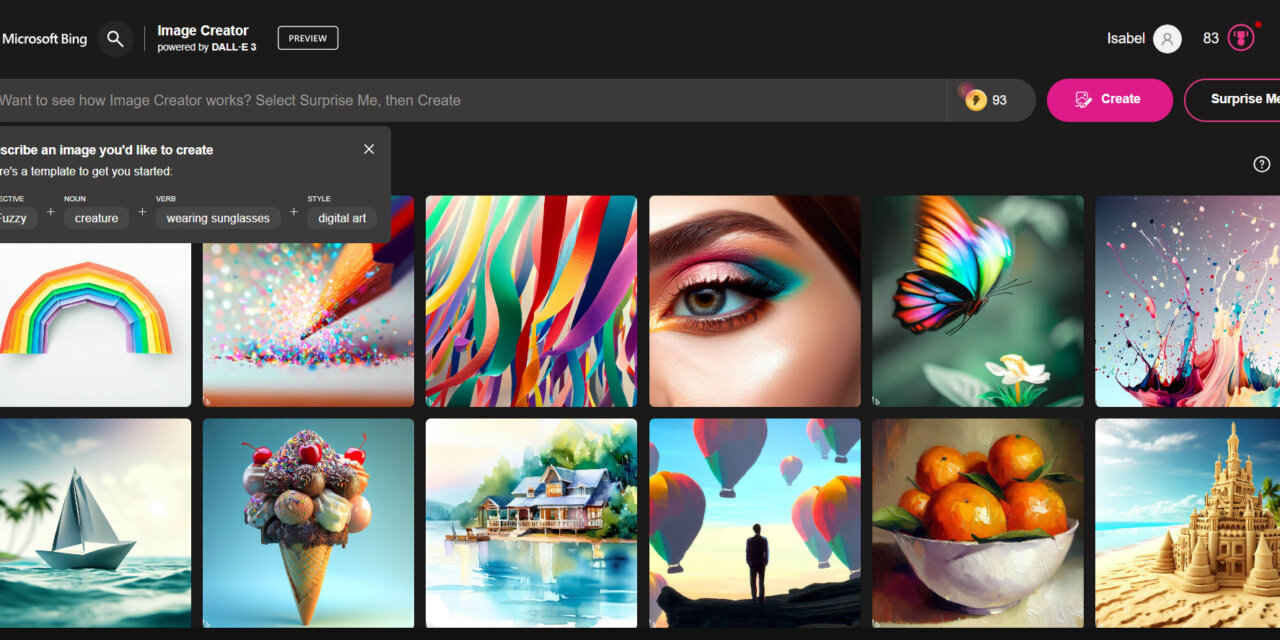This screenshot has width=1280, height=640.
Task: Click the Surprise Me button
Action: (x=1233, y=100)
